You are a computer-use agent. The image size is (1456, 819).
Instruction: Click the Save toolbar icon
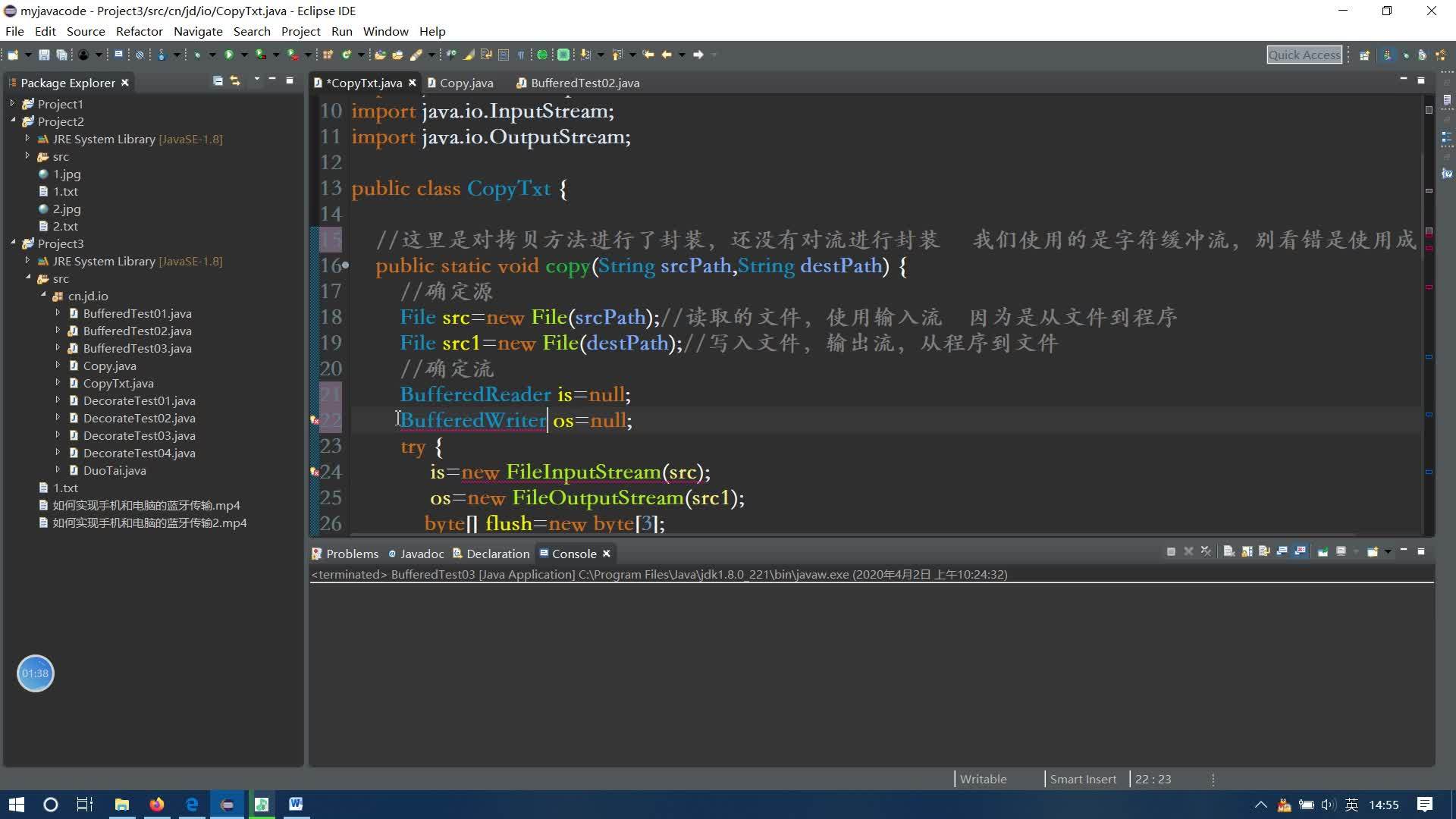pyautogui.click(x=44, y=55)
